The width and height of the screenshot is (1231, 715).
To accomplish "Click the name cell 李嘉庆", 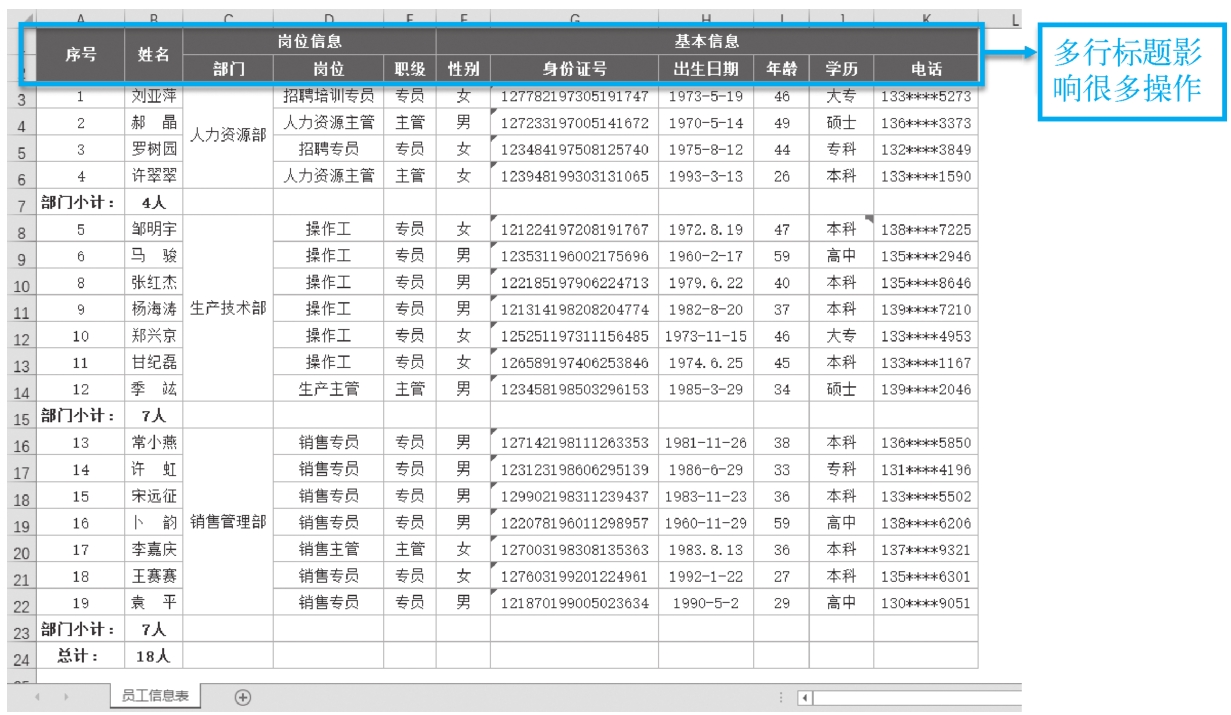I will pos(154,549).
